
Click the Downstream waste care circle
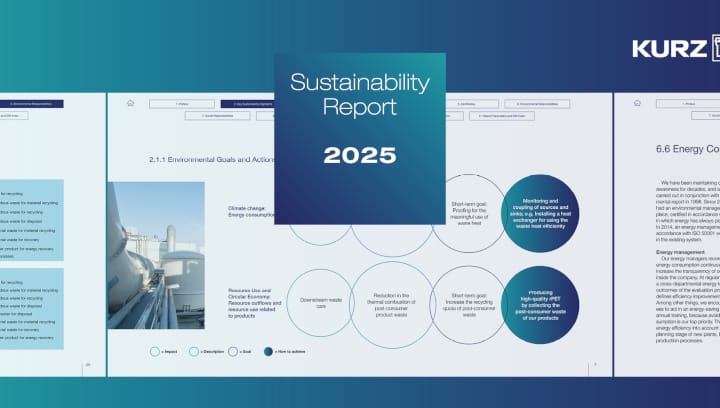321,303
